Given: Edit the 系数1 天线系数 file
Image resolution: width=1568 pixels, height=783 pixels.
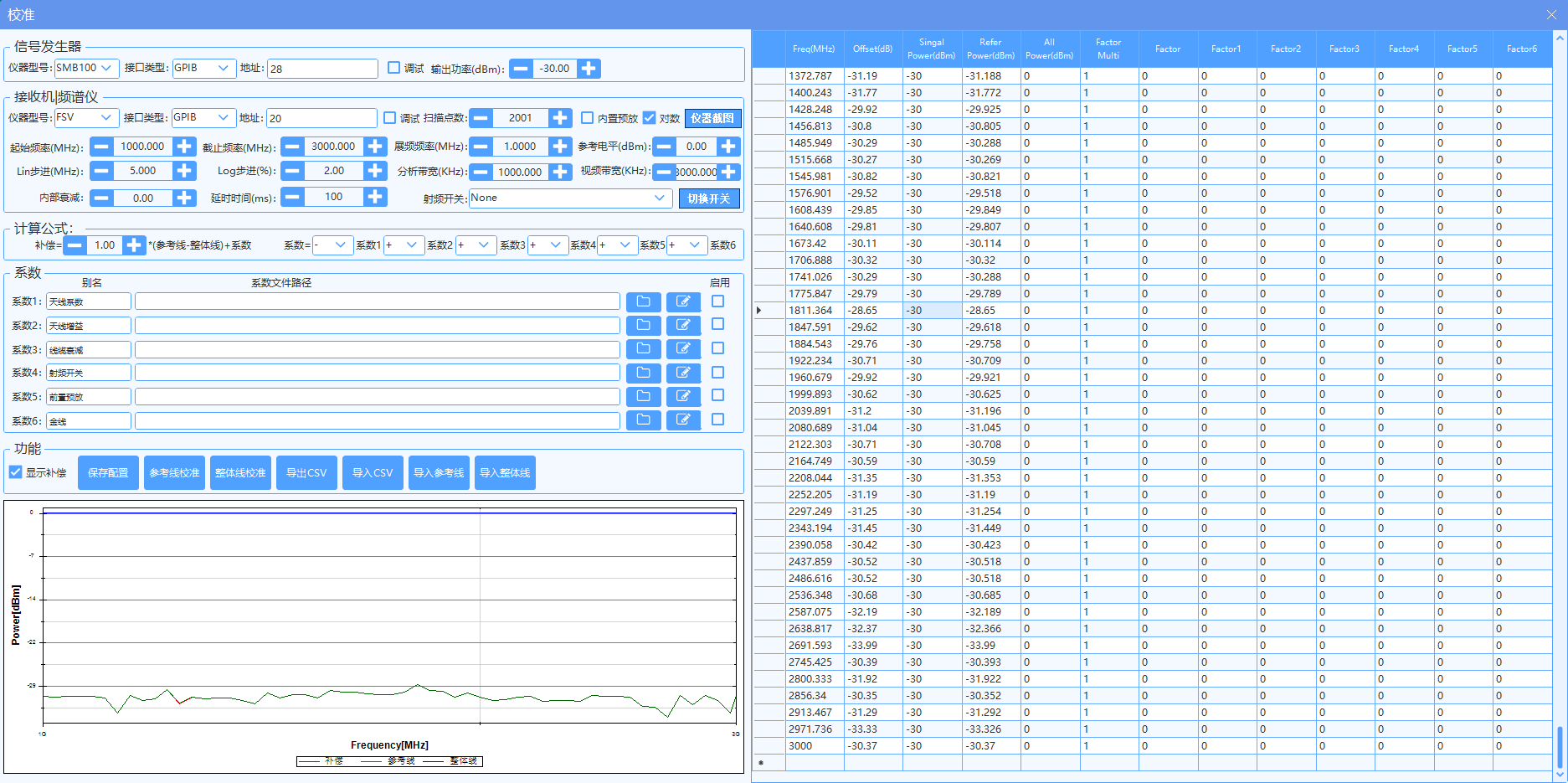Looking at the screenshot, I should click(683, 301).
